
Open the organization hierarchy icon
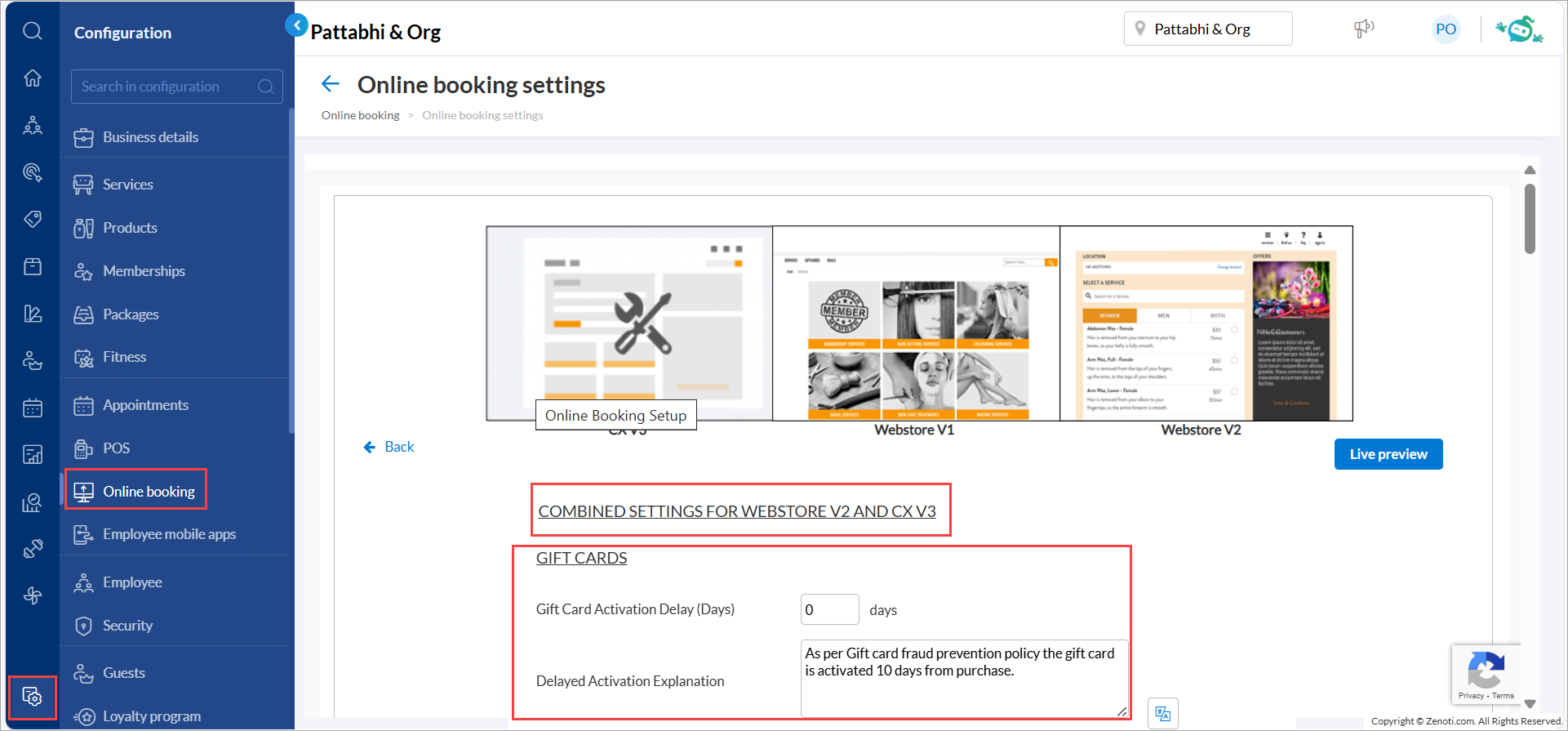33,125
